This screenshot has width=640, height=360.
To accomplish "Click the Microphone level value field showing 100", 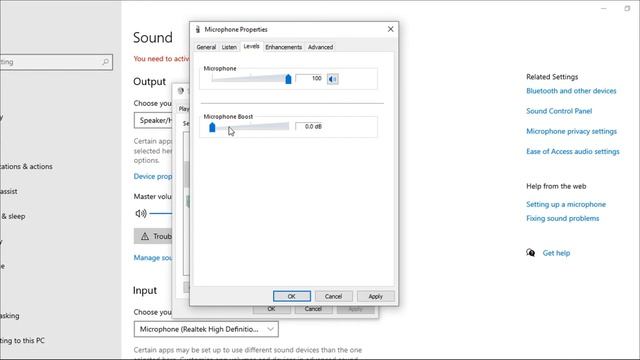I will coord(309,78).
